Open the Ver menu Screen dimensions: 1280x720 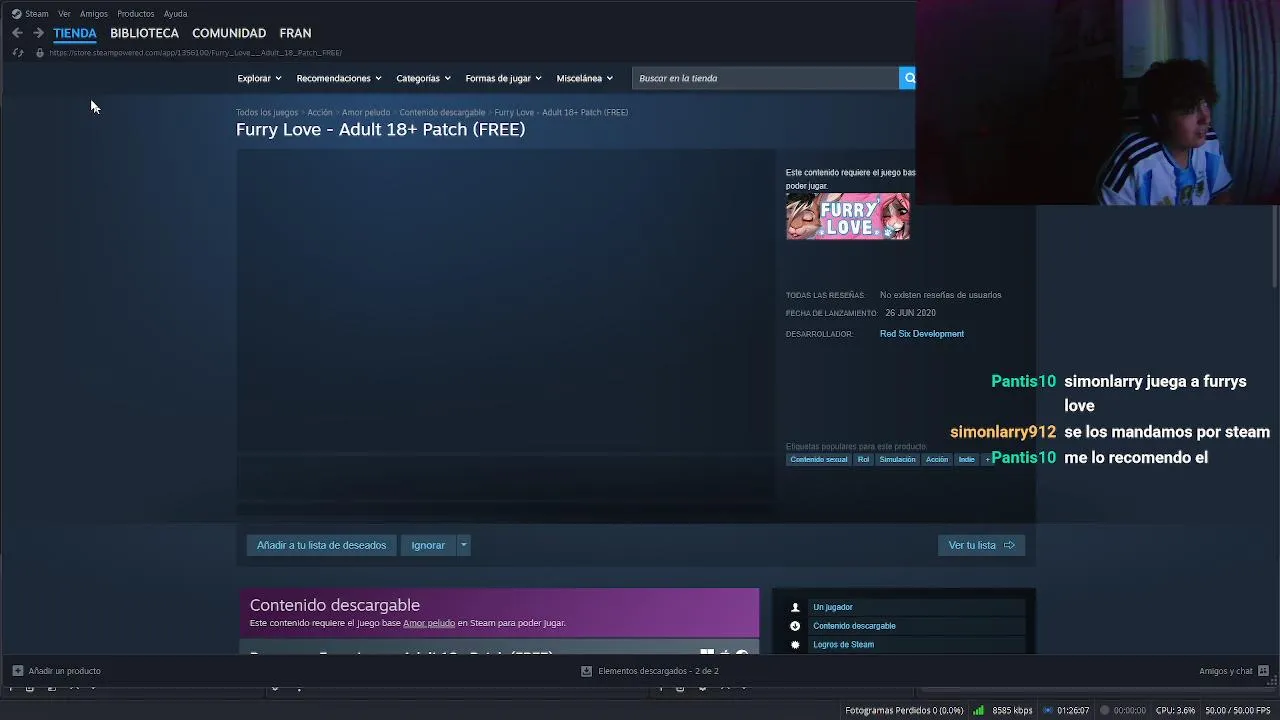(x=64, y=14)
